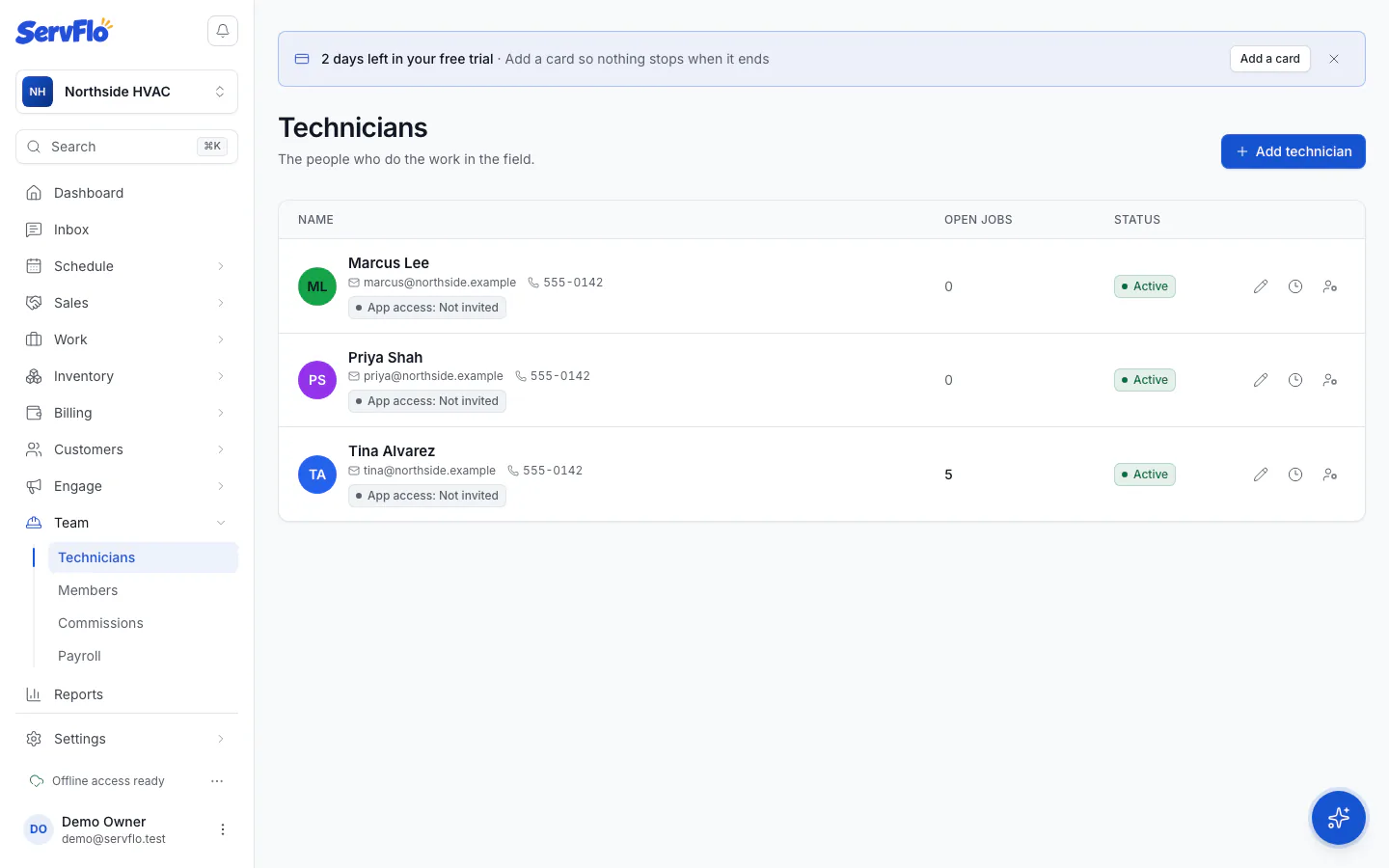
Task: Expand the Sales menu
Action: [x=127, y=303]
